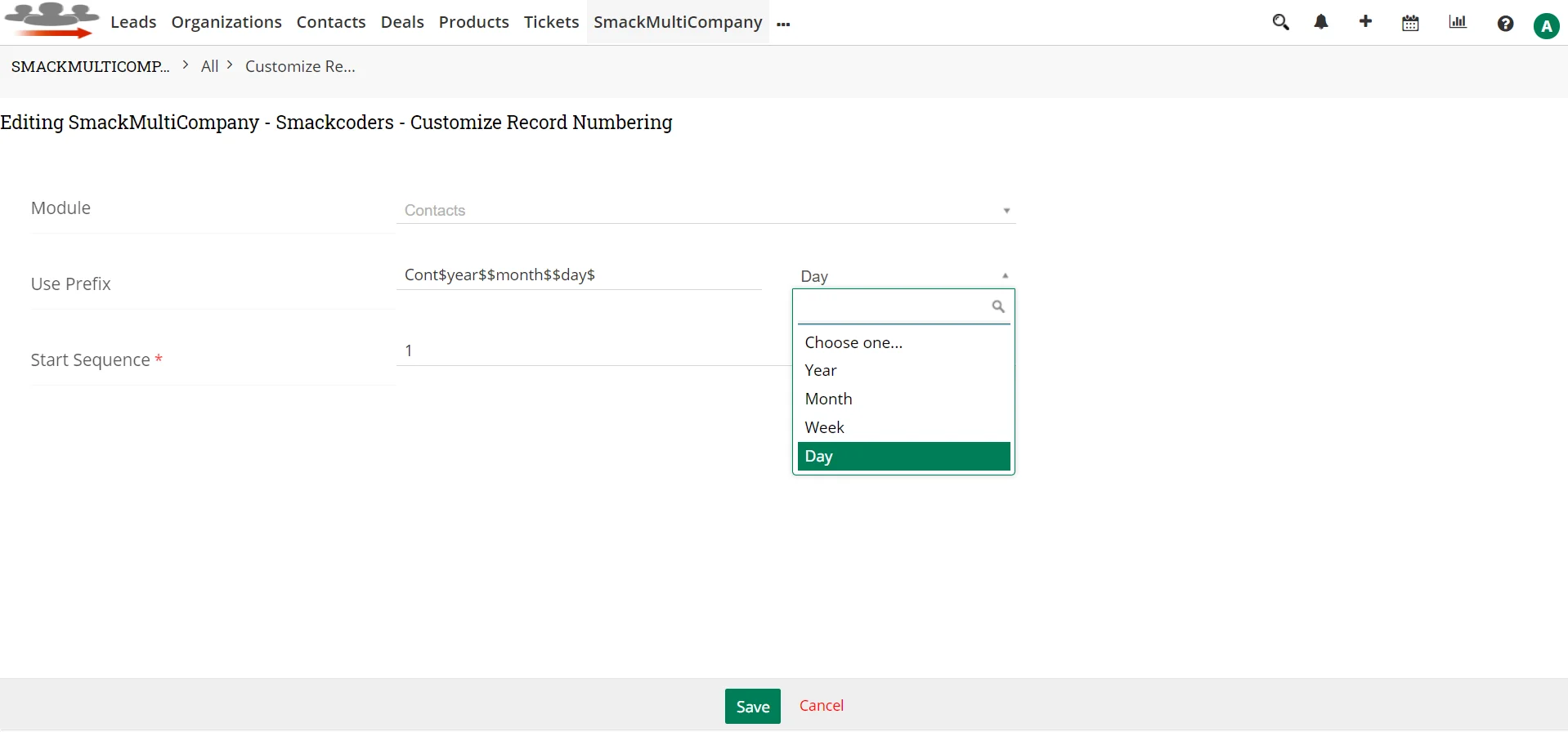This screenshot has width=1568, height=732.
Task: Open the help question mark icon
Action: click(1505, 24)
